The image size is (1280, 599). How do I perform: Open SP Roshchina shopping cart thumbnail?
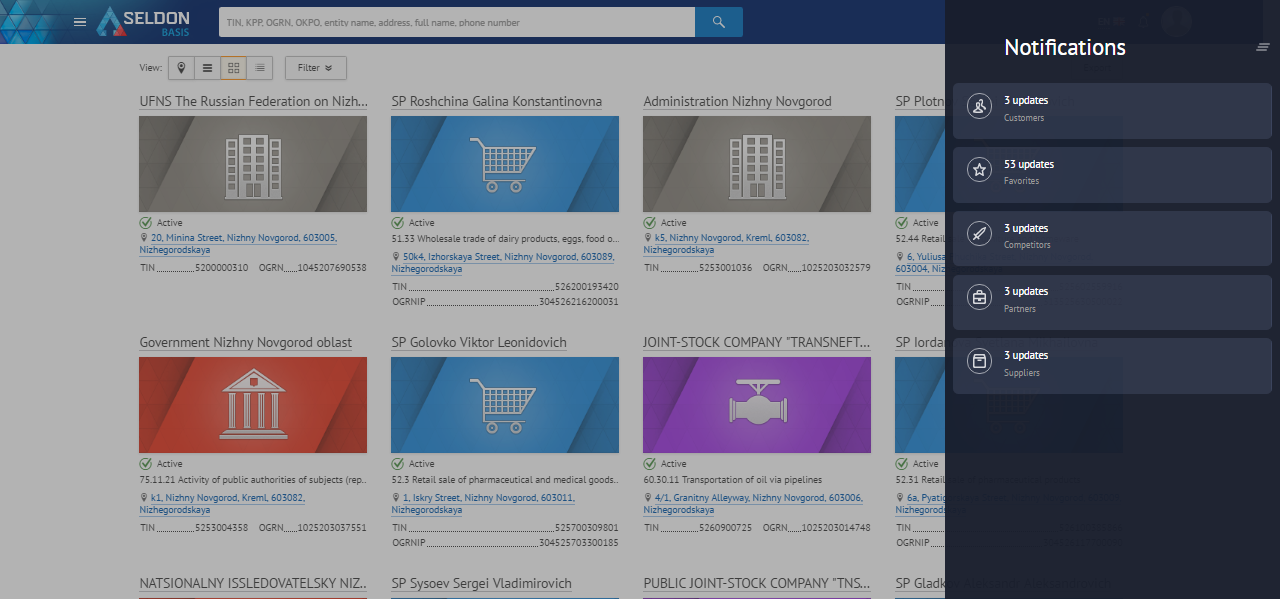coord(505,164)
